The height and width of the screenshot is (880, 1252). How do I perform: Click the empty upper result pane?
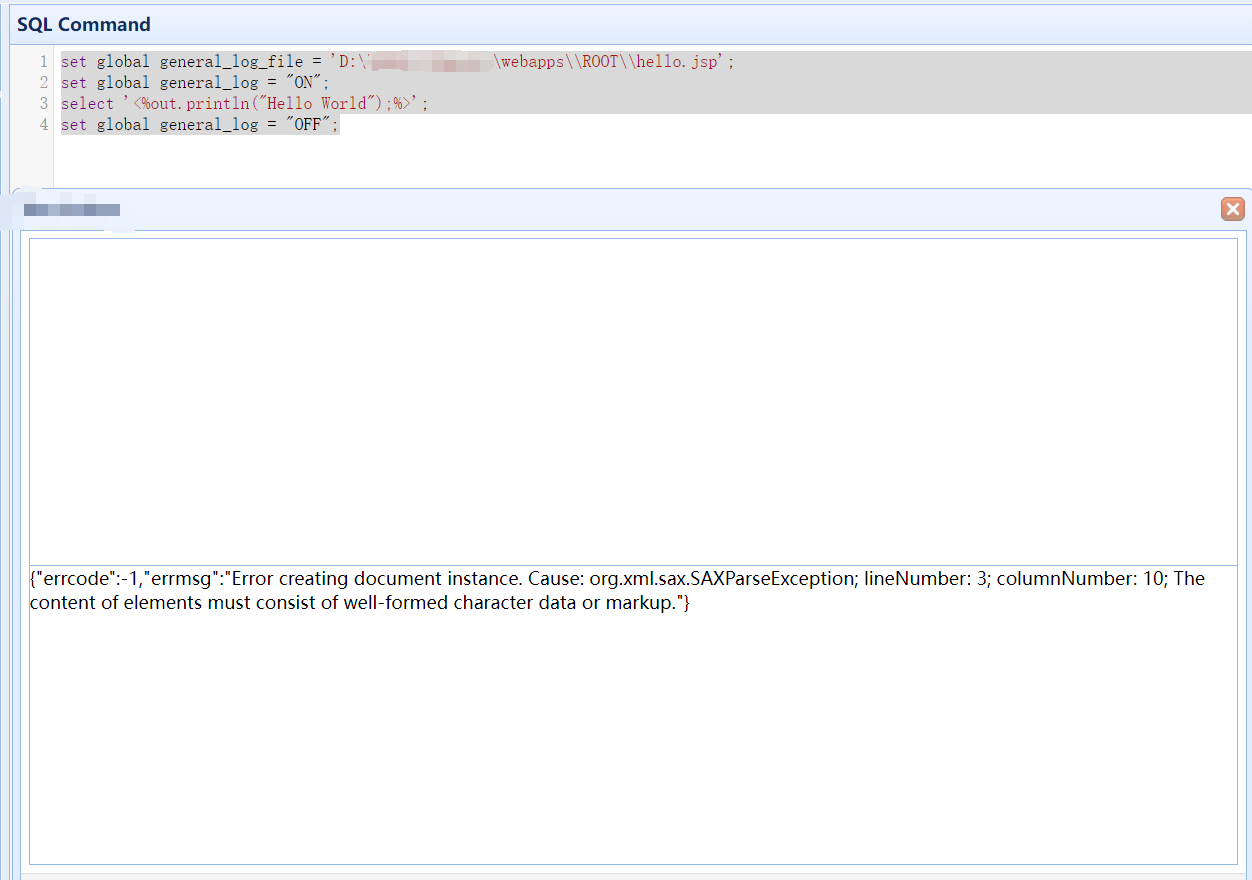pyautogui.click(x=632, y=400)
